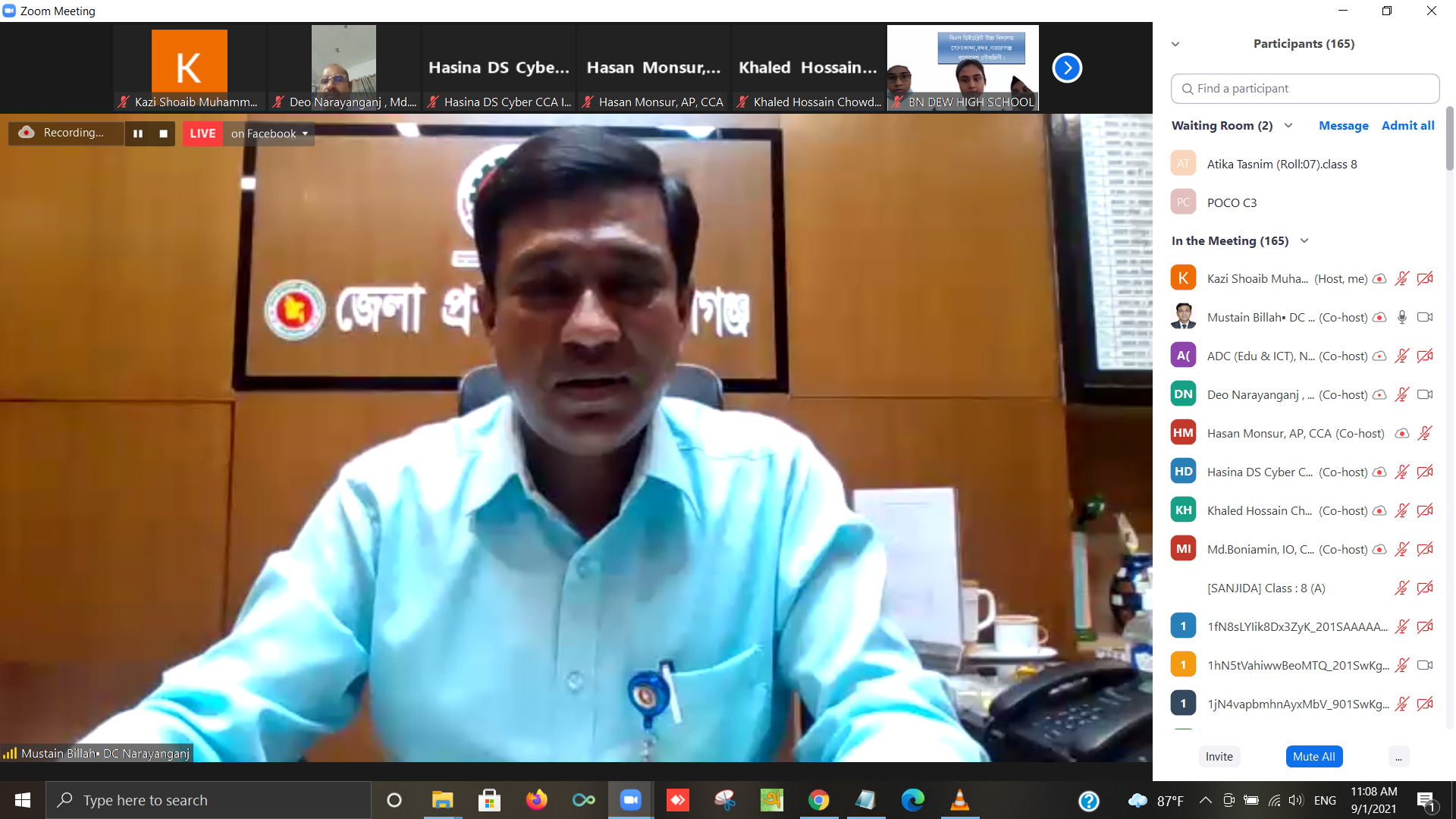1456x819 pixels.
Task: Mute Mustain Billah microphone
Action: click(1402, 318)
